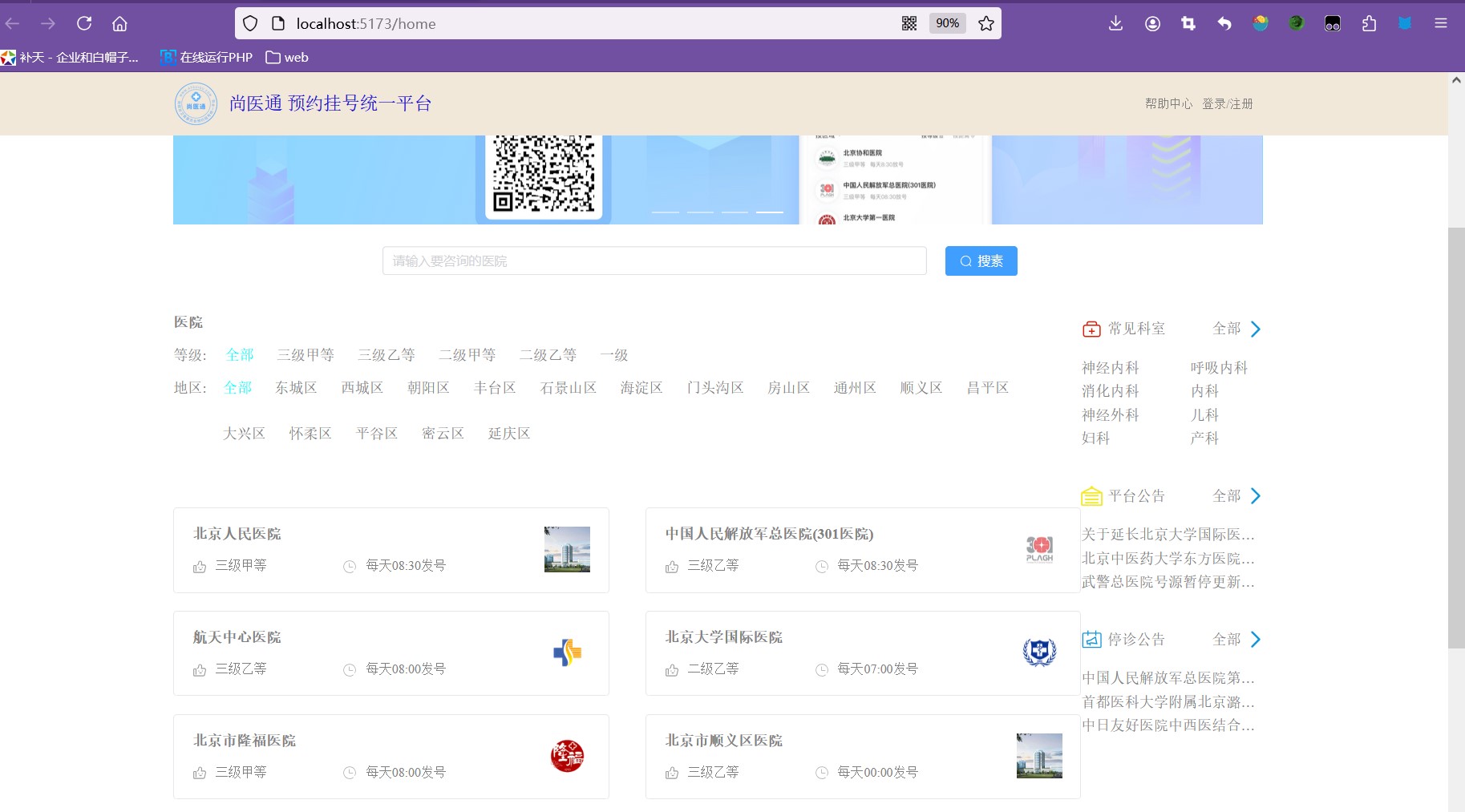
Task: Open the browser home page icon
Action: pyautogui.click(x=119, y=23)
